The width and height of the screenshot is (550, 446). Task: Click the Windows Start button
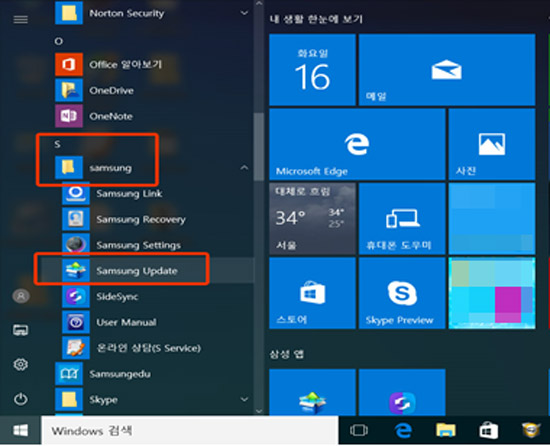[20, 430]
